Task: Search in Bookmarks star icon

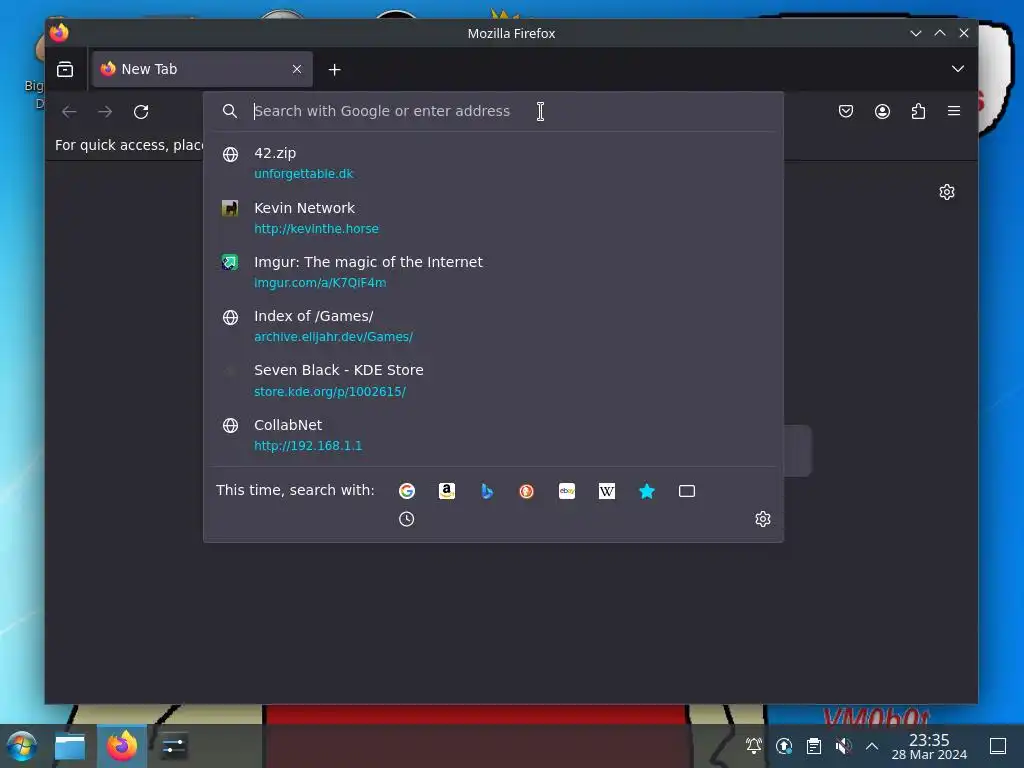Action: point(647,491)
